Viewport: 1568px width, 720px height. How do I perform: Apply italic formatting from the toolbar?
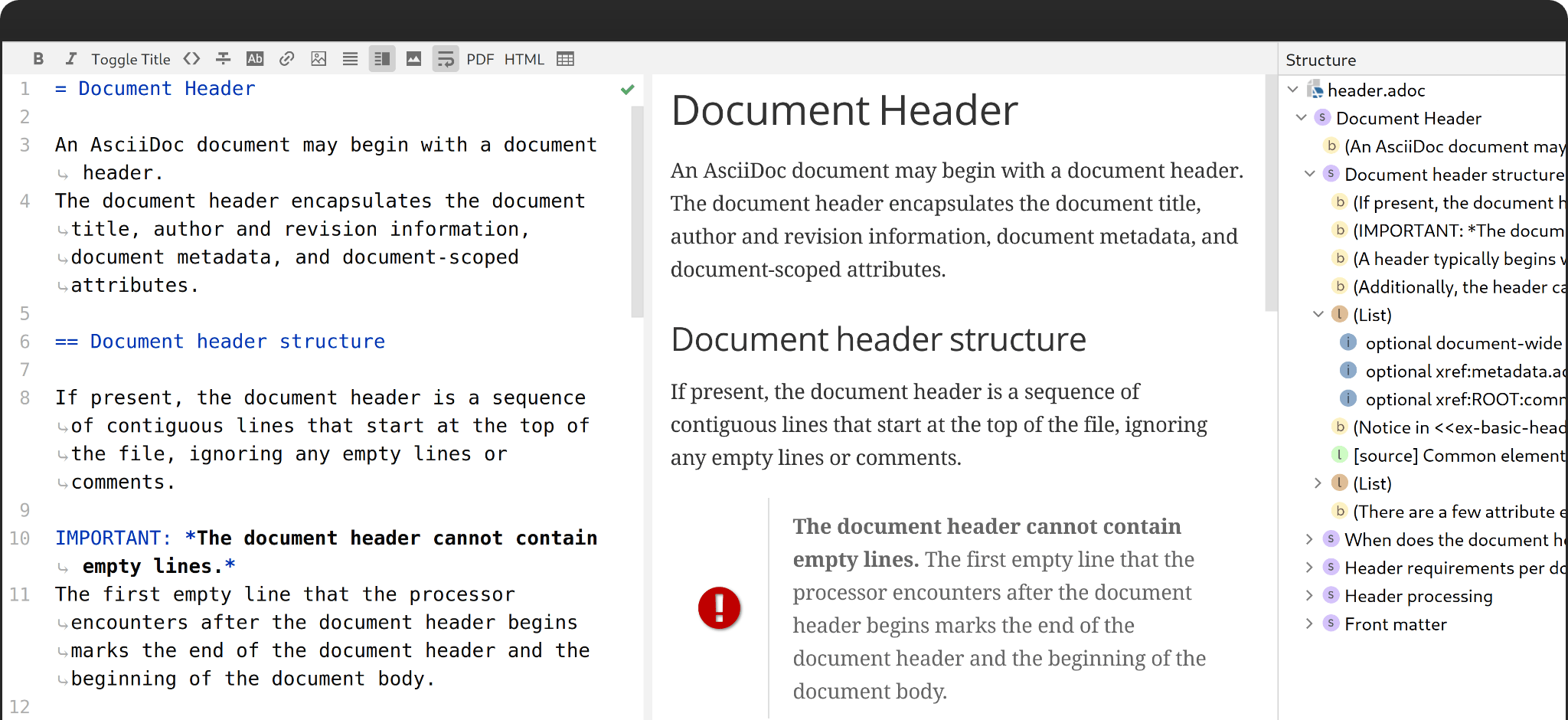pyautogui.click(x=70, y=59)
